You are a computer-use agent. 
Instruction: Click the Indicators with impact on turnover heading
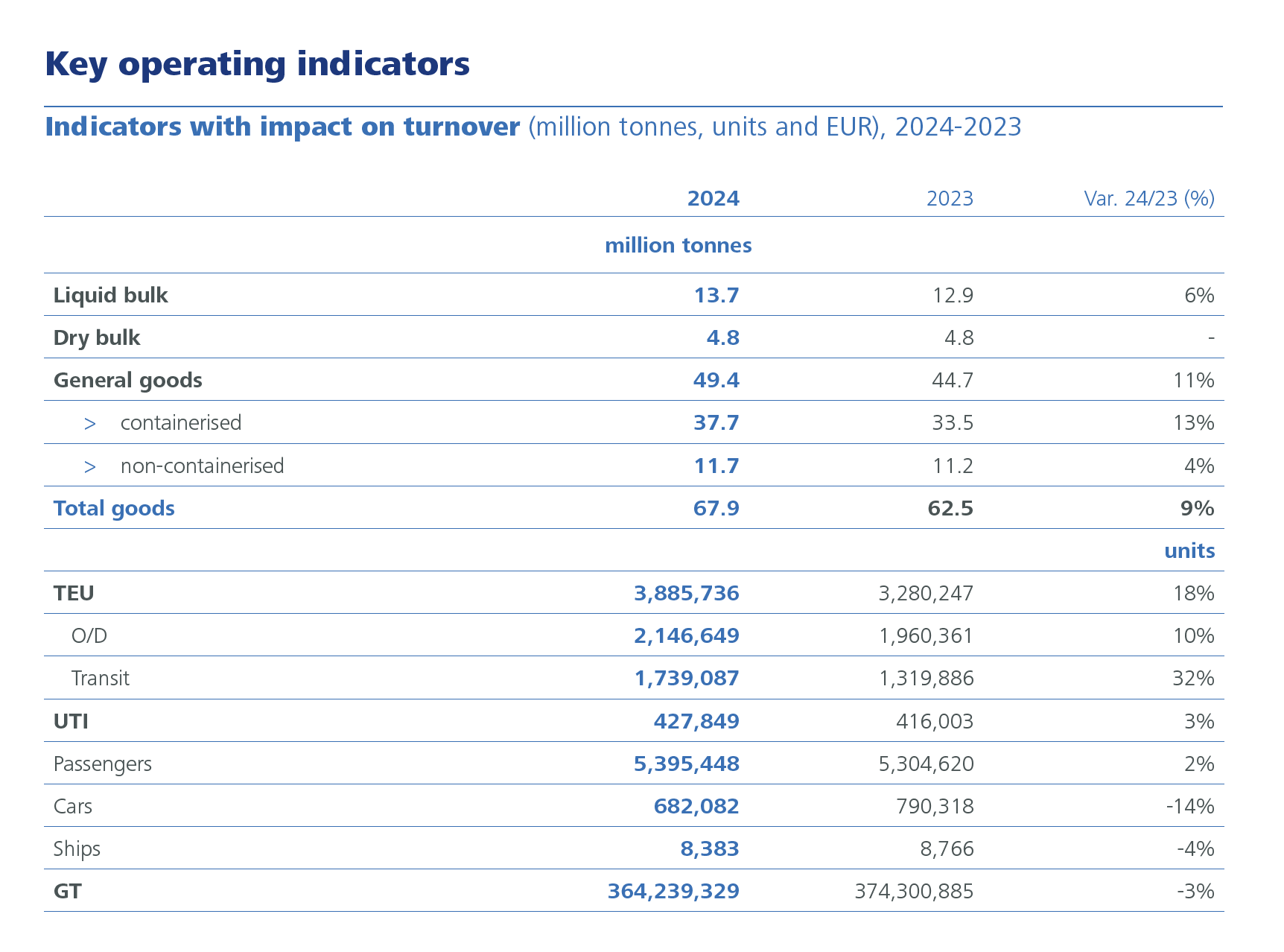(x=282, y=127)
